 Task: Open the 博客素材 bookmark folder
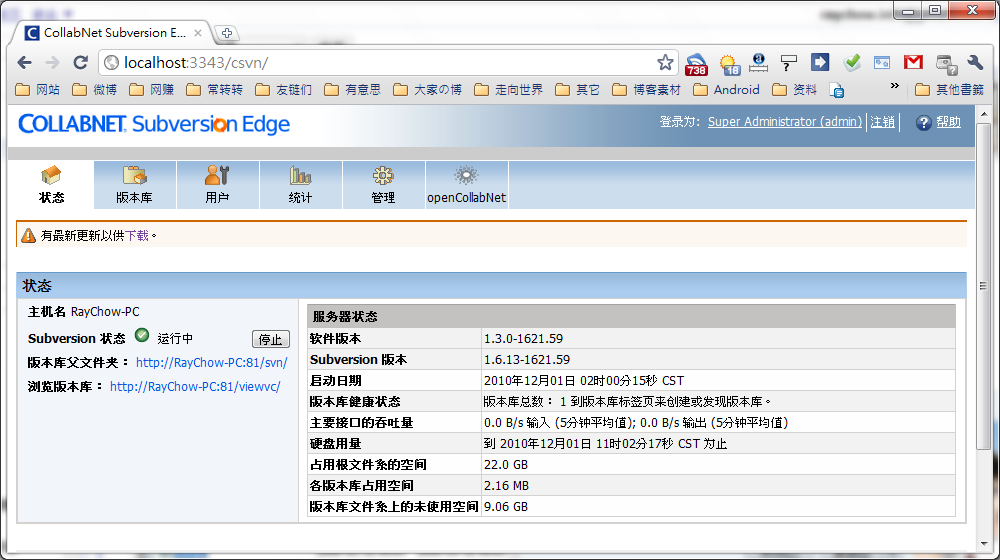[x=647, y=90]
